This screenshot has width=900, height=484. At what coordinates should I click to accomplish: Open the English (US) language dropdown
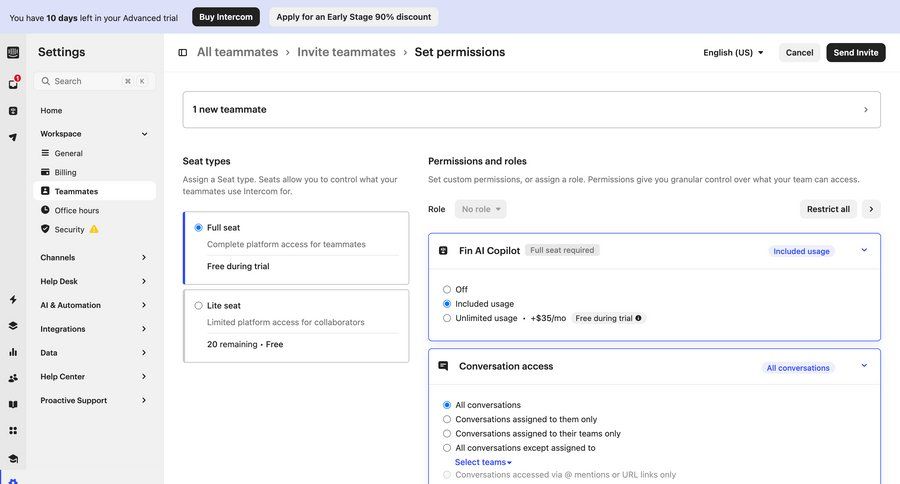pyautogui.click(x=733, y=52)
